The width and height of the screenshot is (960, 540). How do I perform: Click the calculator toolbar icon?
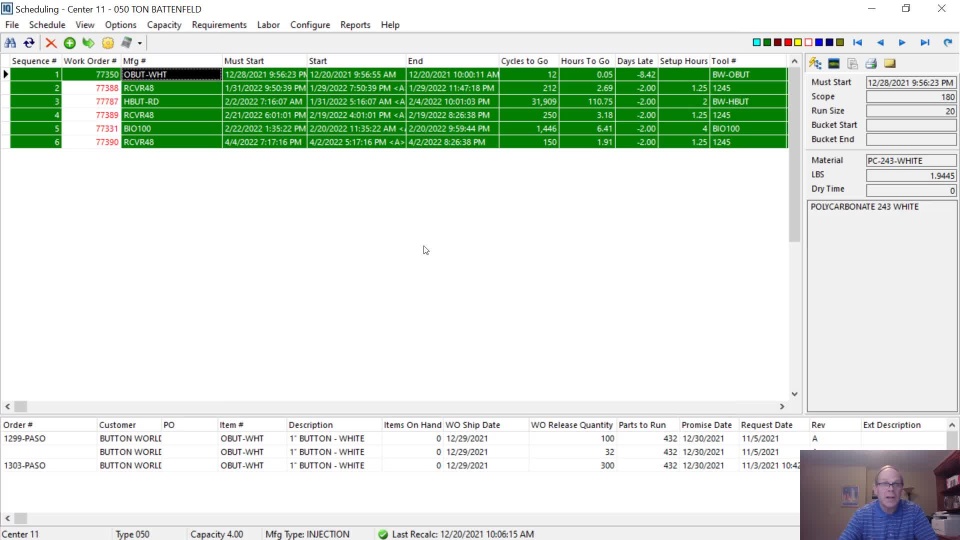[x=127, y=43]
